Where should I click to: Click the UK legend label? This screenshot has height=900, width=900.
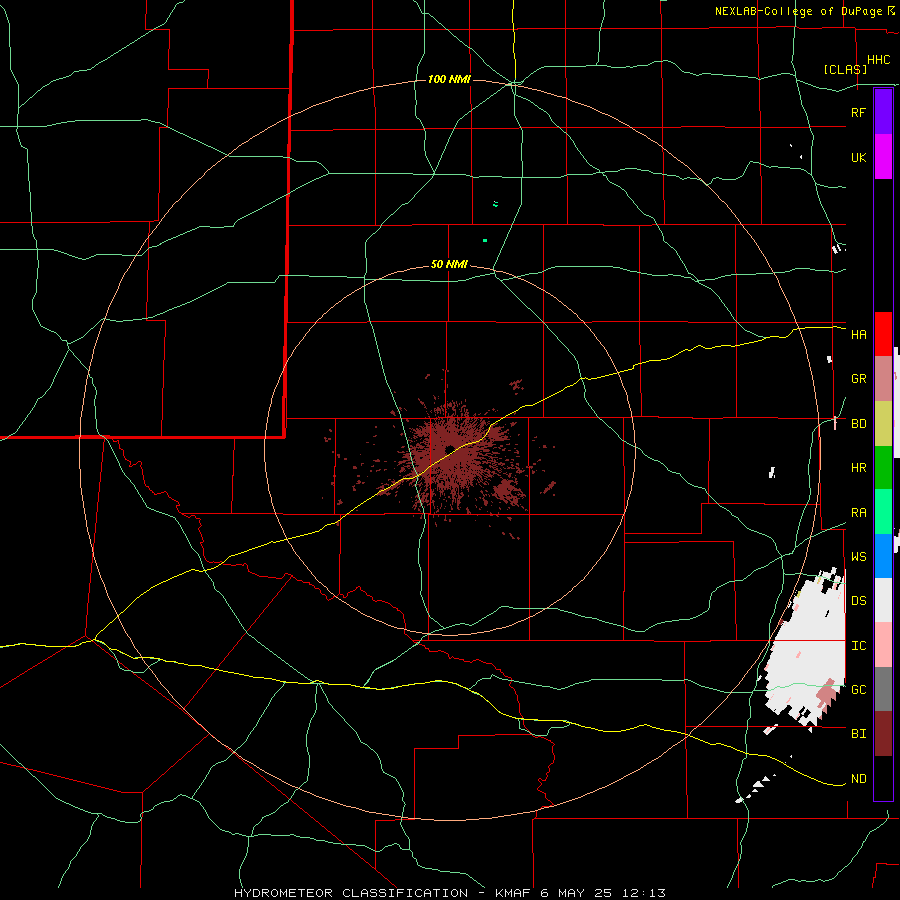(858, 158)
